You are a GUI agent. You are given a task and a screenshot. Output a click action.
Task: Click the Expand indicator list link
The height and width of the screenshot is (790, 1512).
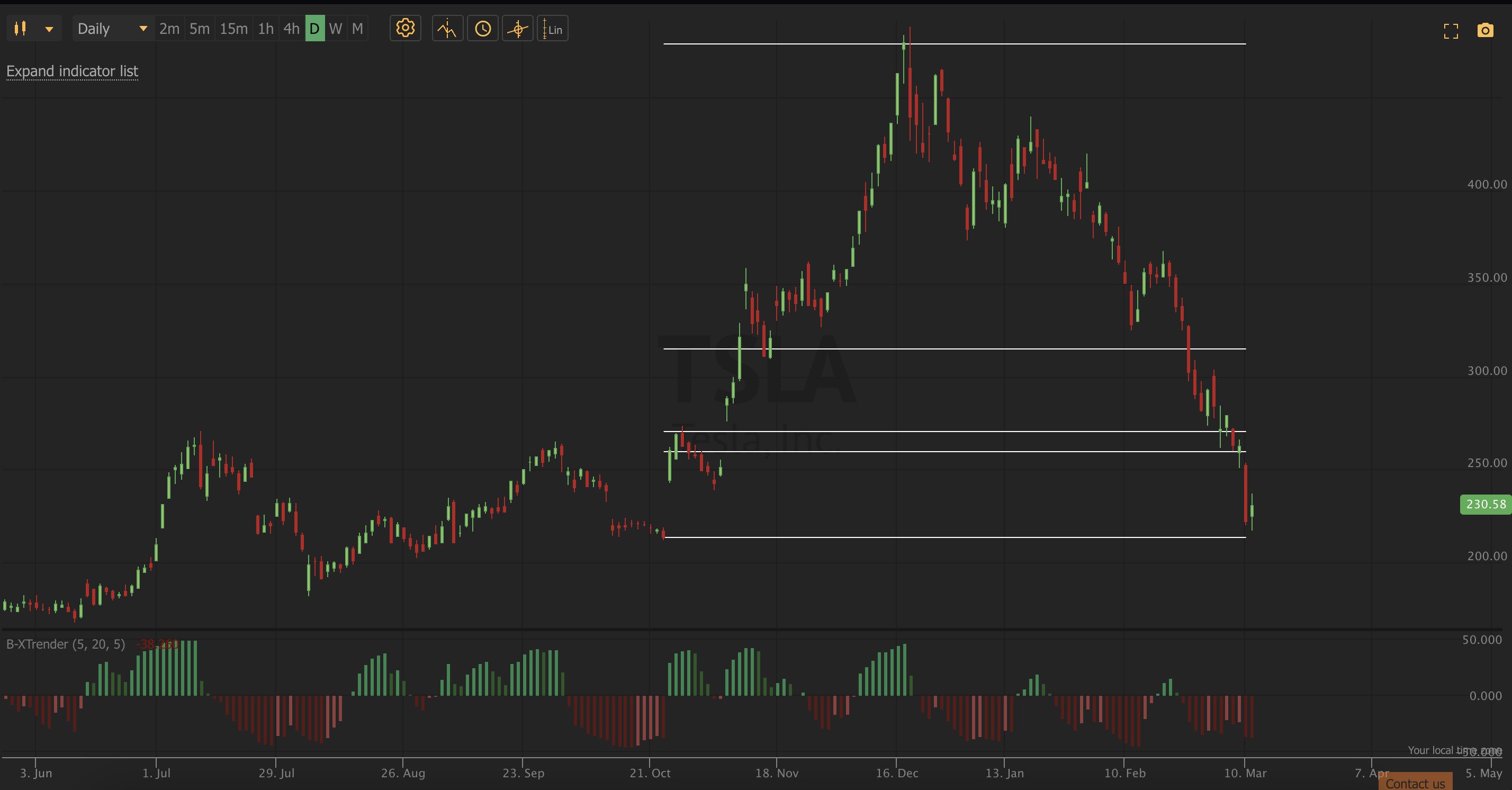pyautogui.click(x=72, y=71)
